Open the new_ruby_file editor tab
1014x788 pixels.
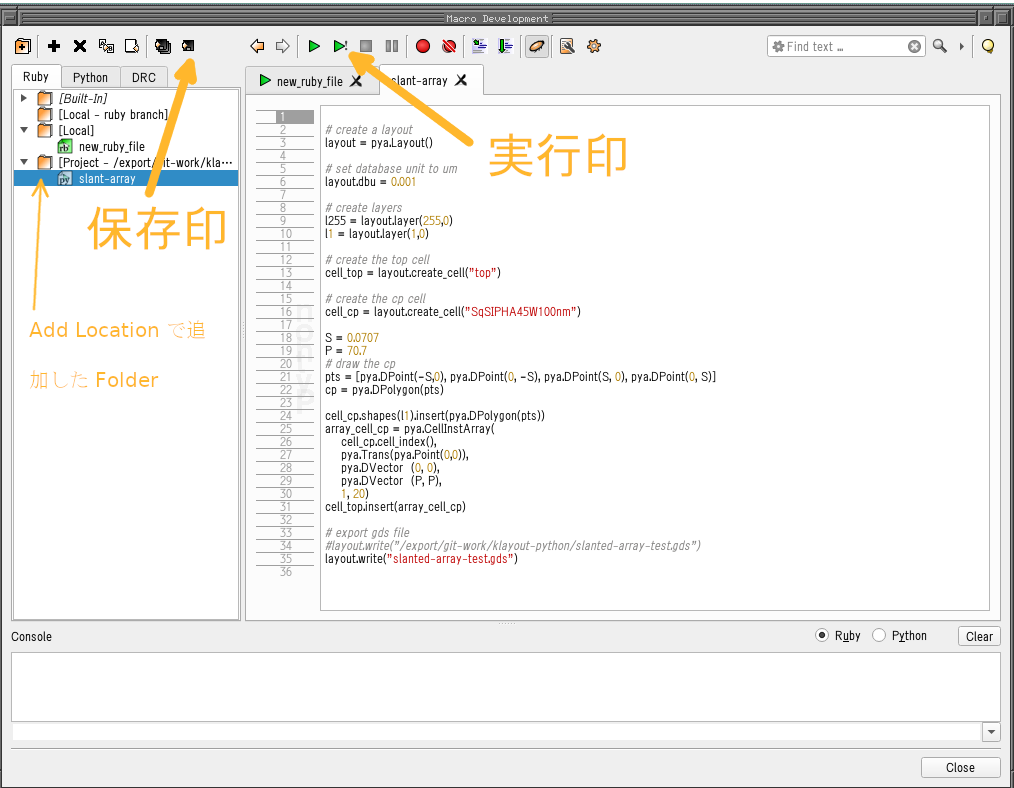(309, 81)
